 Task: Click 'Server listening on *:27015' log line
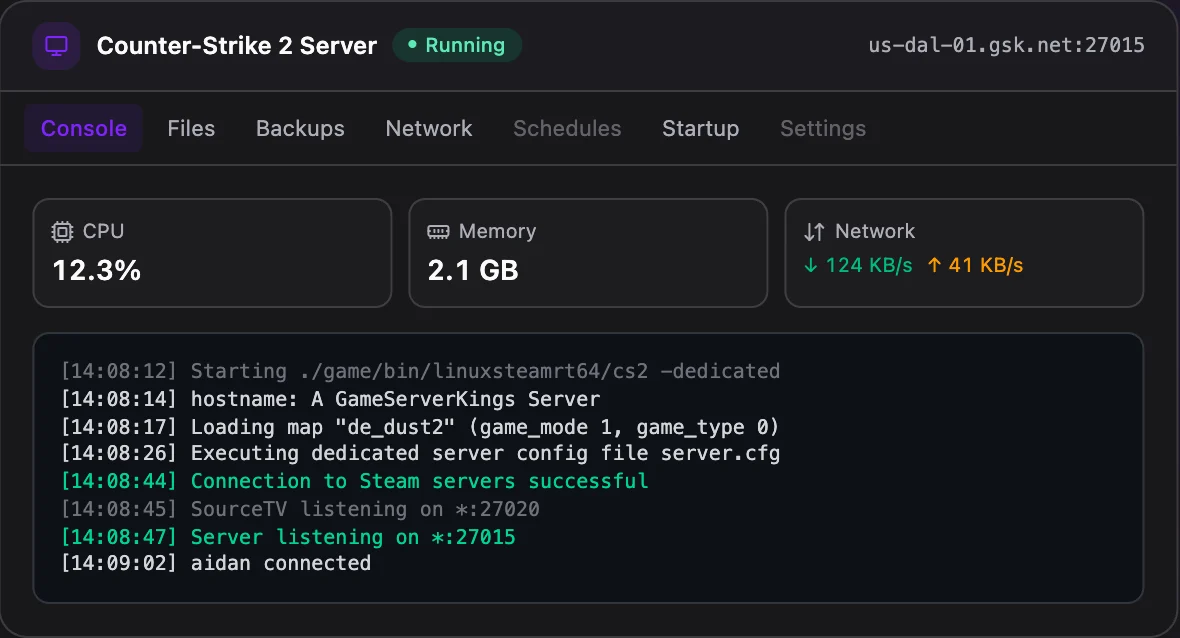(x=288, y=537)
